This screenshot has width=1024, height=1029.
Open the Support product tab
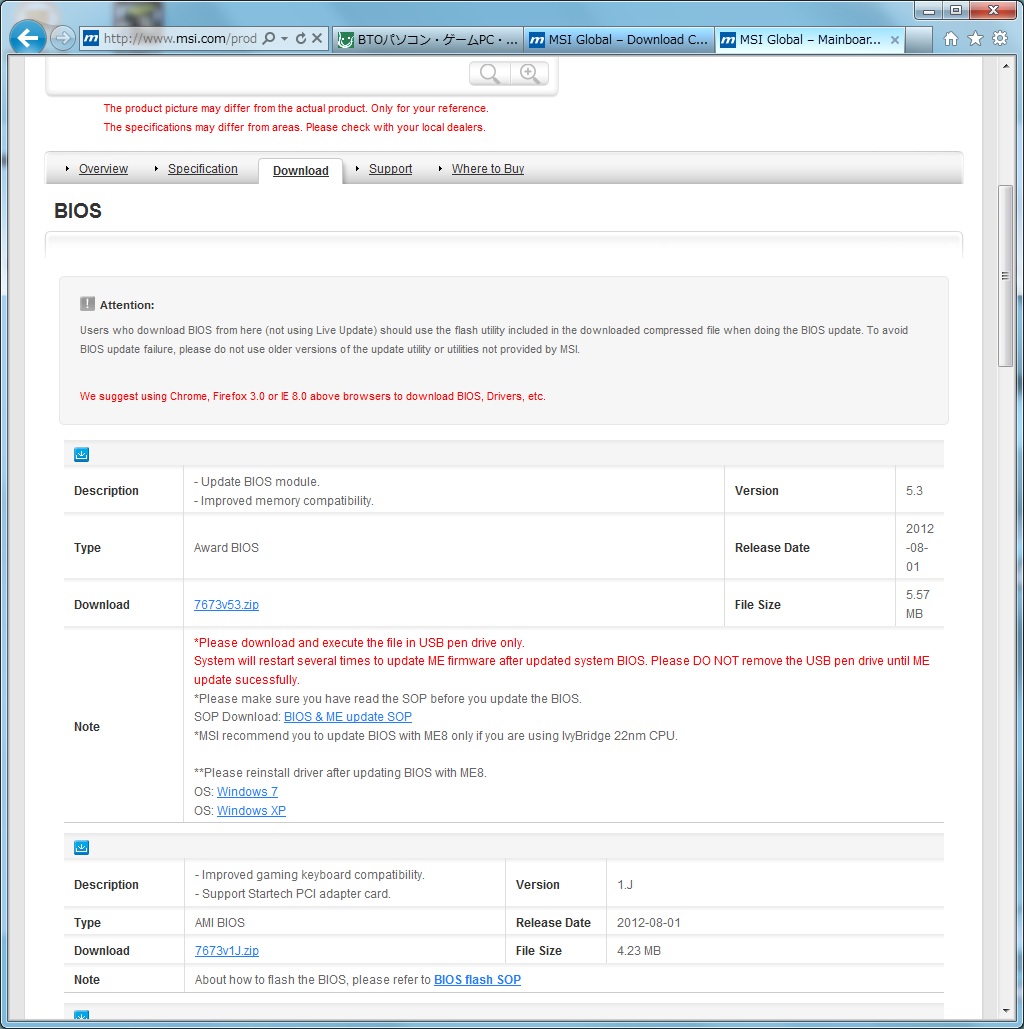391,169
